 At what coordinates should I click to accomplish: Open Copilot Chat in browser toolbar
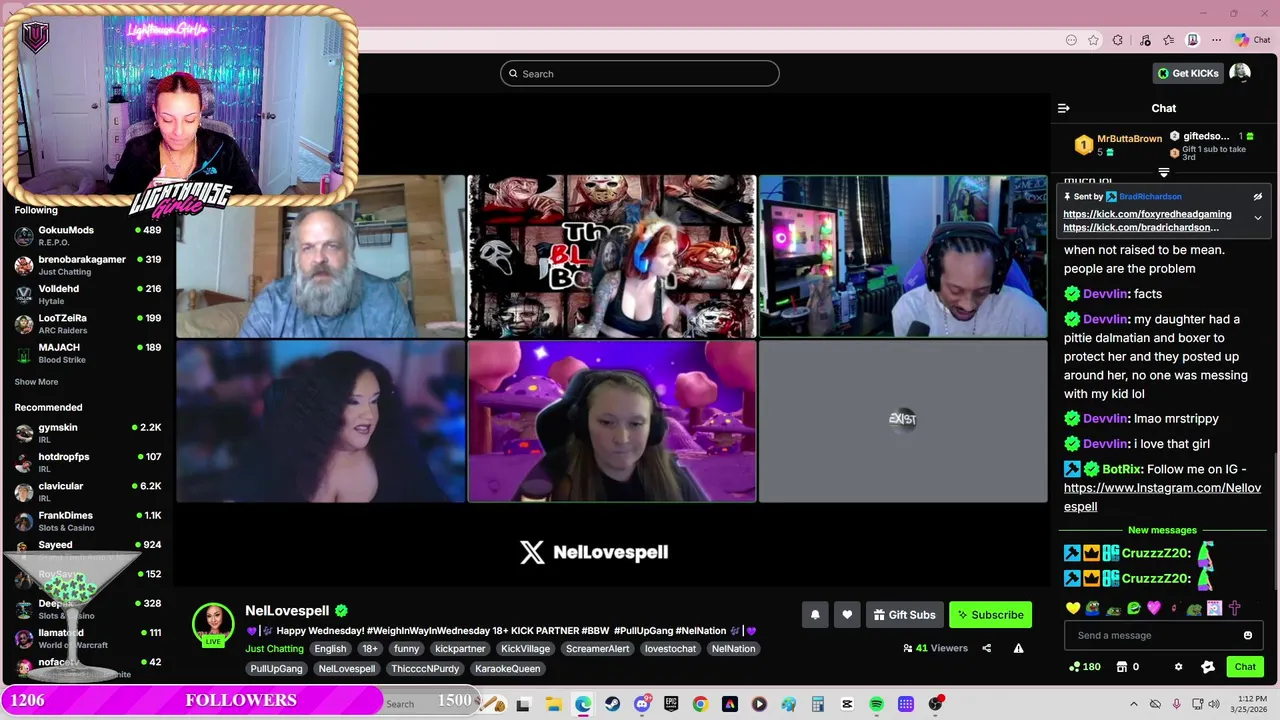point(1252,40)
